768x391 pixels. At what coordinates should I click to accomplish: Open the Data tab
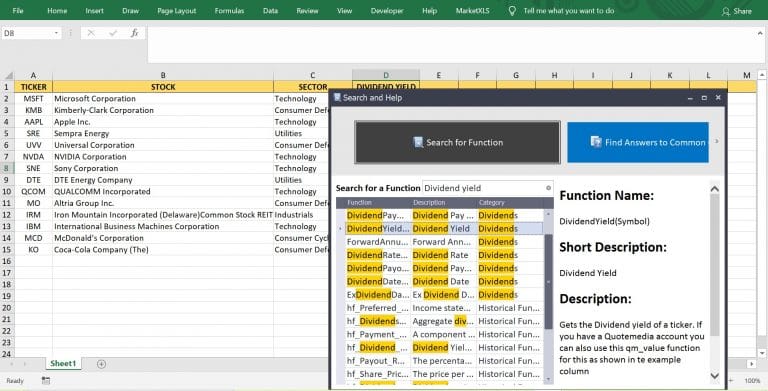(270, 11)
